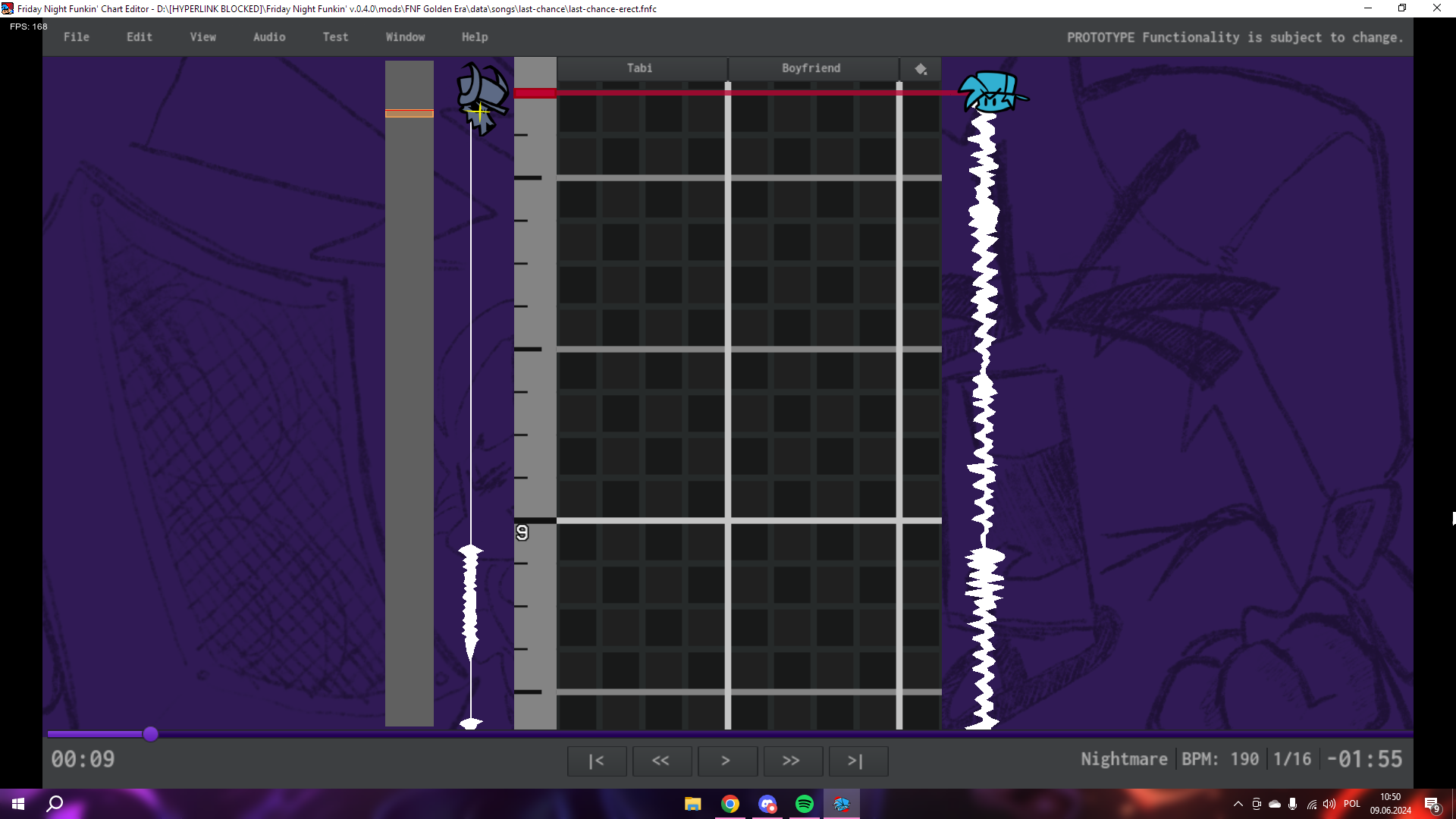
Task: Open the File menu
Action: point(77,37)
